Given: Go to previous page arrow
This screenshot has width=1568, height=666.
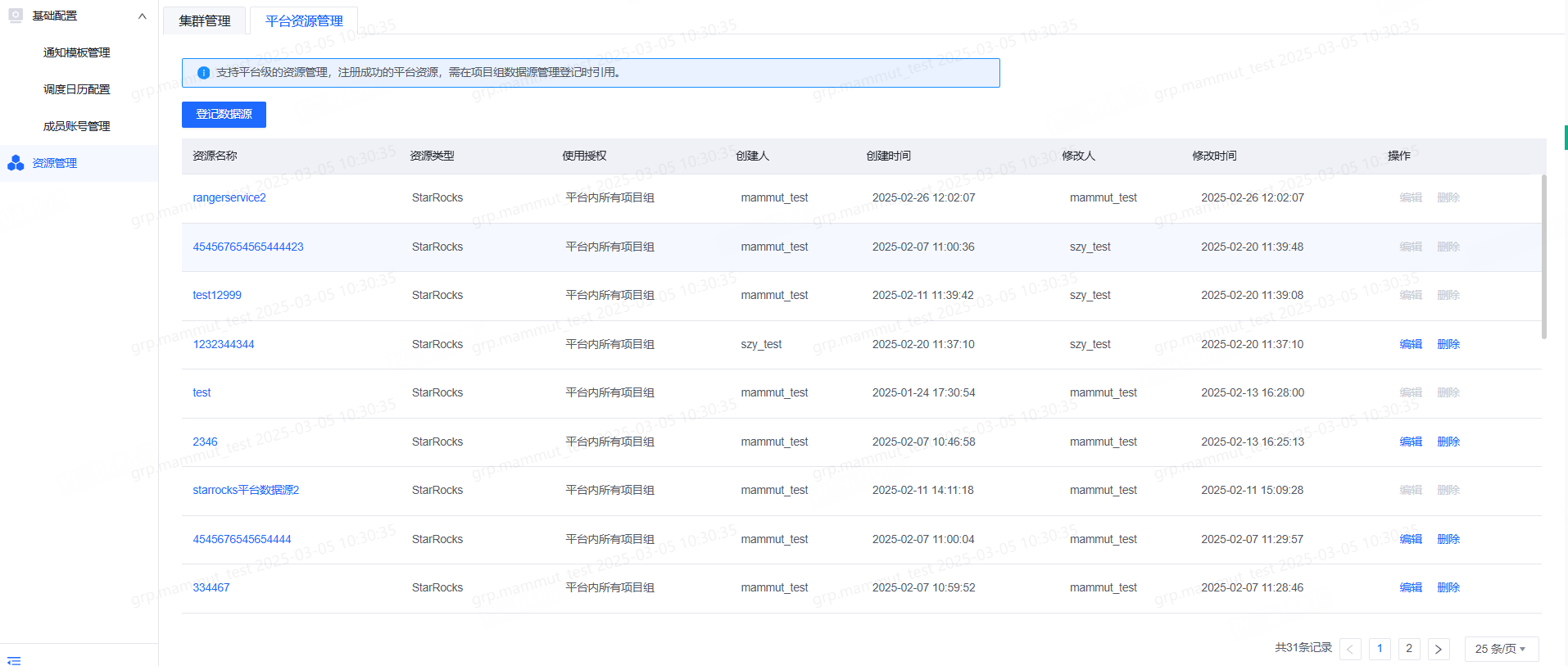Looking at the screenshot, I should 1350,649.
